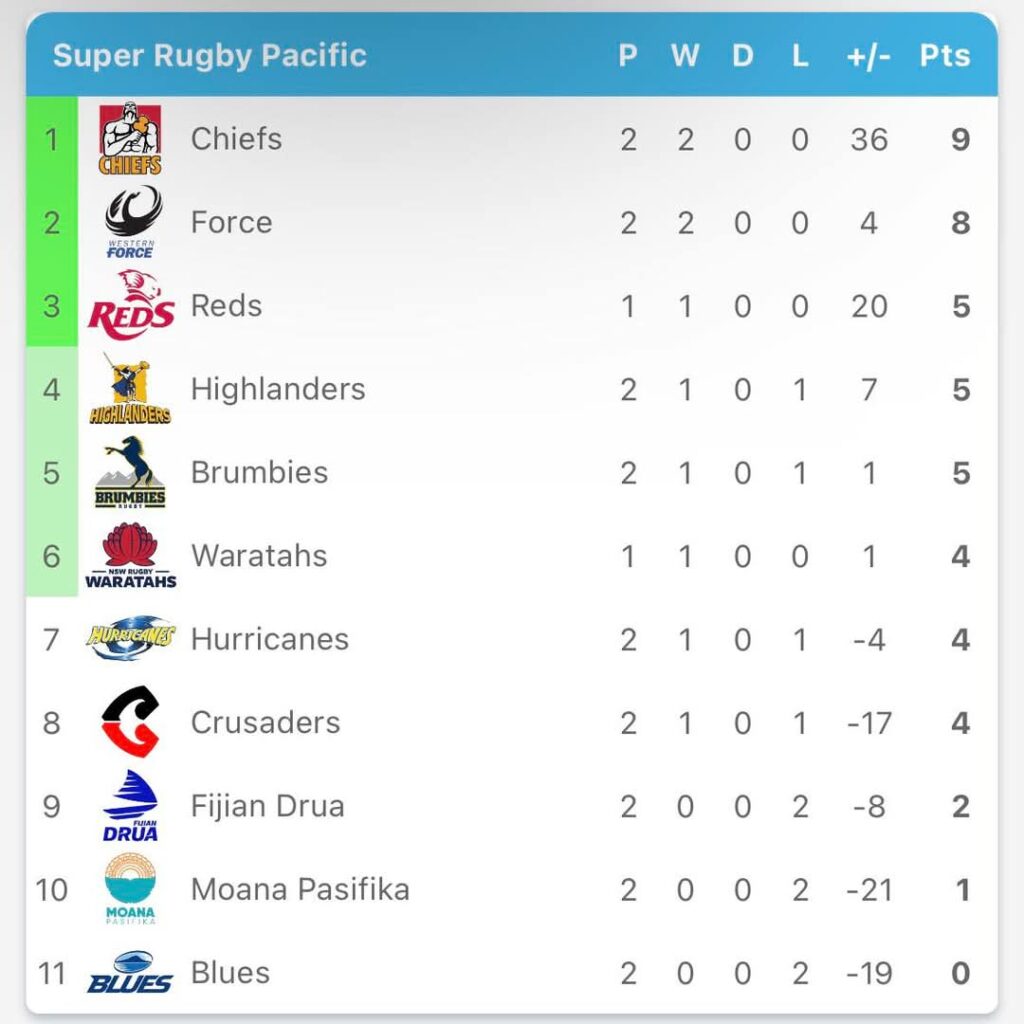Sort by the Pts column header

pyautogui.click(x=945, y=56)
